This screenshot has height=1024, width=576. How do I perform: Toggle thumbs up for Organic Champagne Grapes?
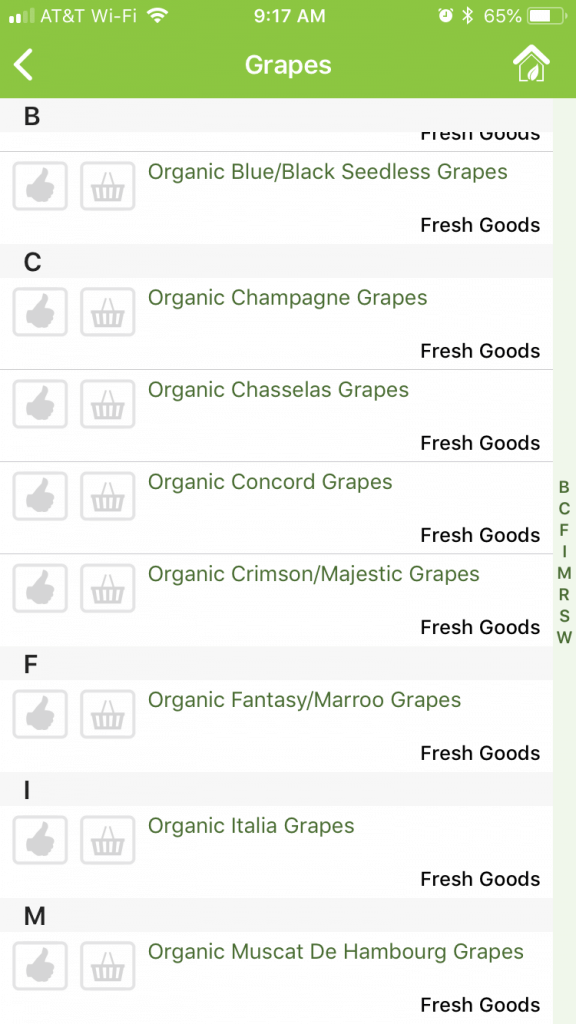pyautogui.click(x=40, y=312)
